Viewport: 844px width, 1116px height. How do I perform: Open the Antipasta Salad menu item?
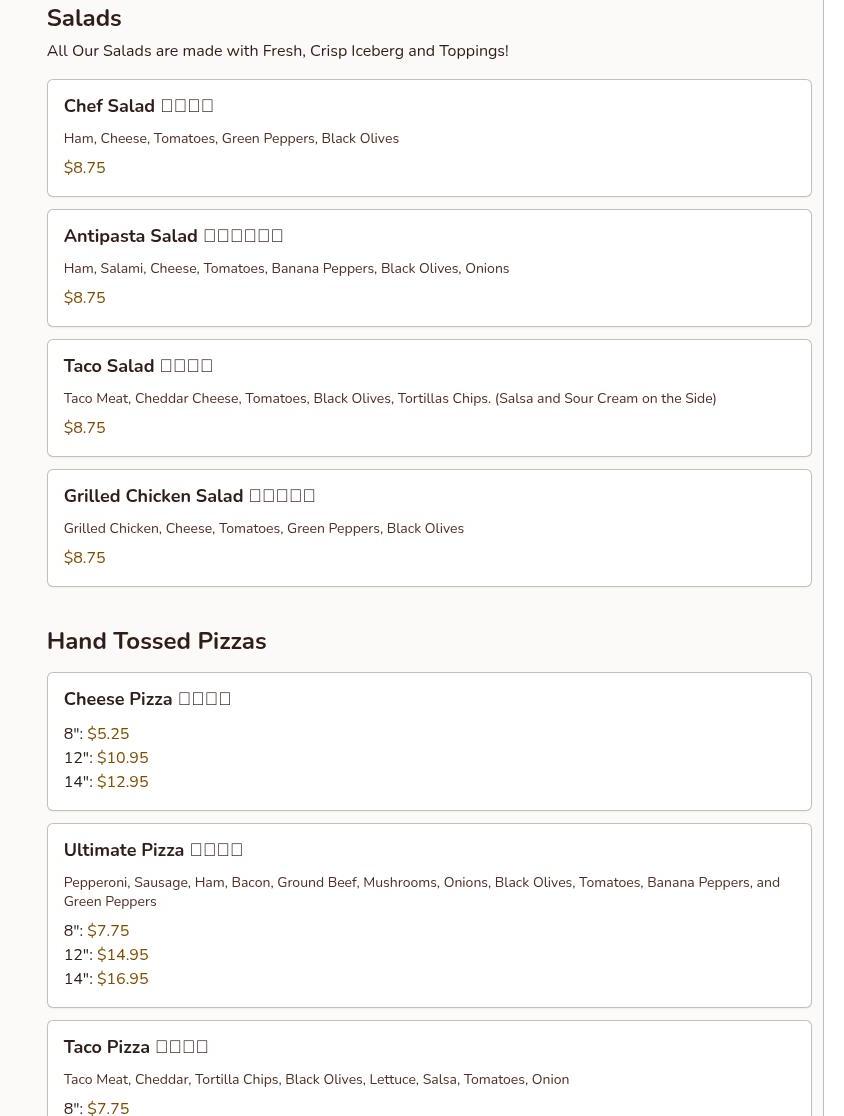point(130,236)
